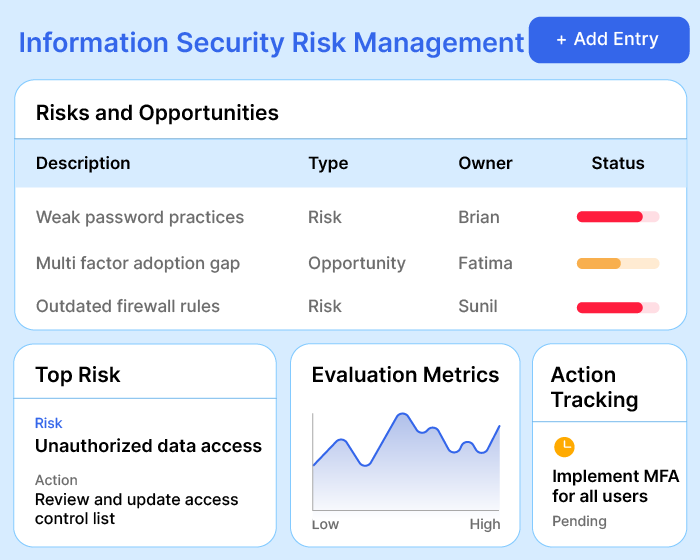This screenshot has width=700, height=560.
Task: Sort by the Status column header
Action: (x=618, y=163)
